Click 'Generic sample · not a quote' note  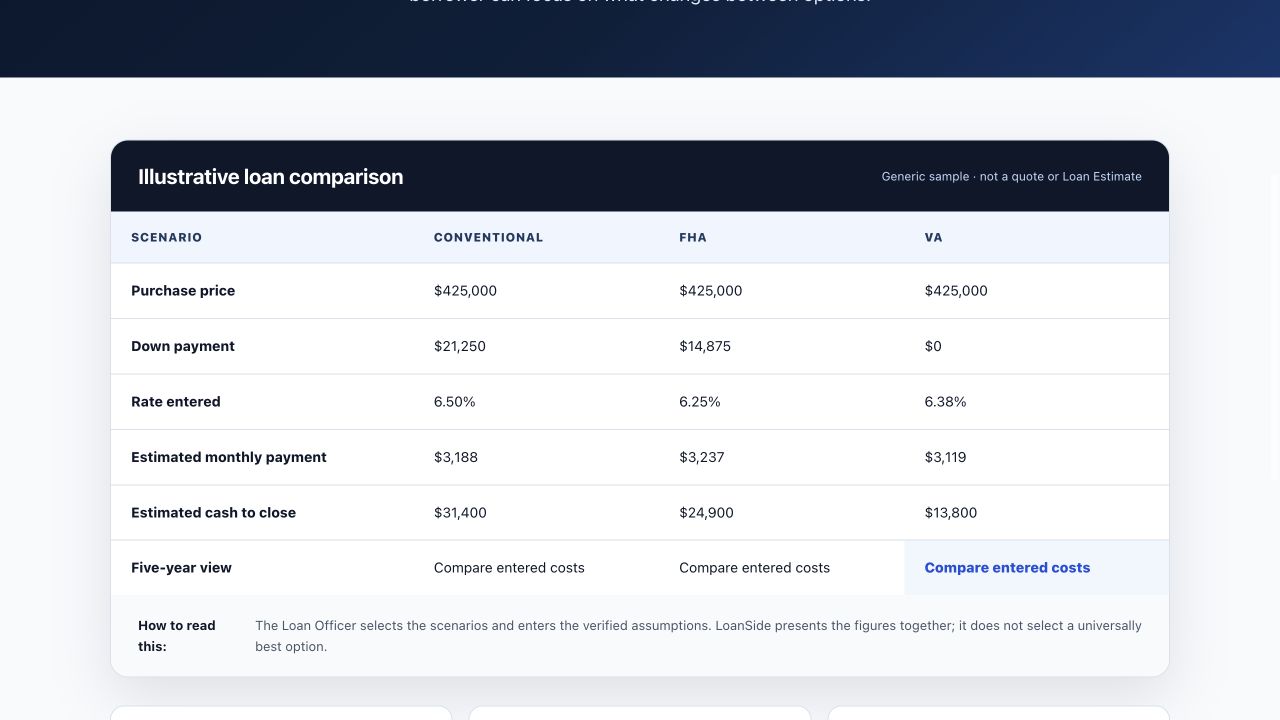[x=1011, y=176]
